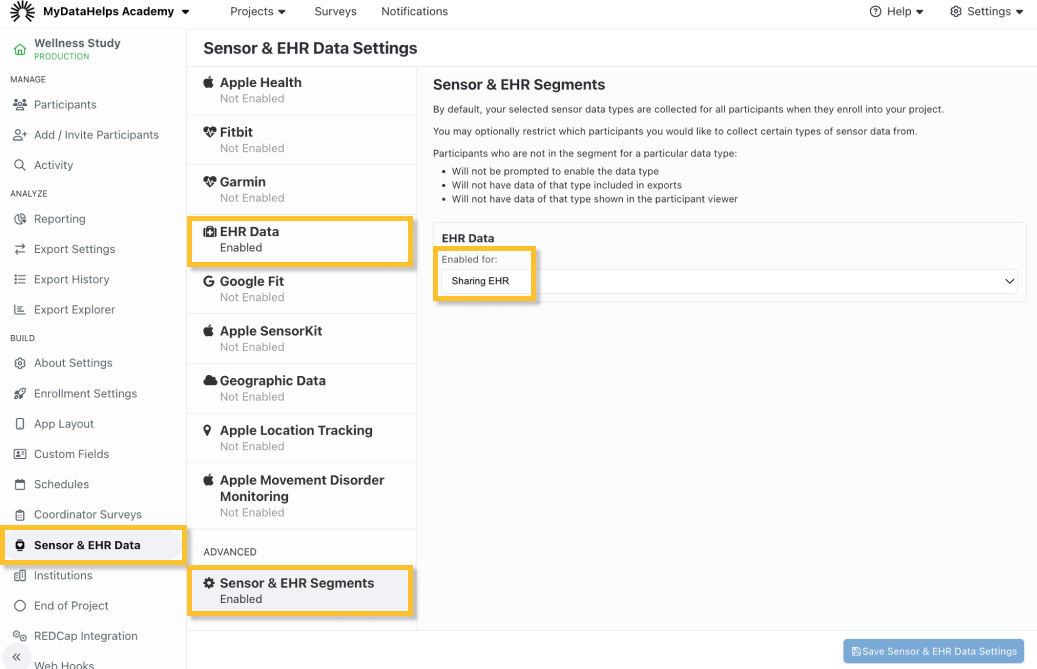Click the MyDataHelps Academy logo icon
The height and width of the screenshot is (669, 1037).
[22, 12]
